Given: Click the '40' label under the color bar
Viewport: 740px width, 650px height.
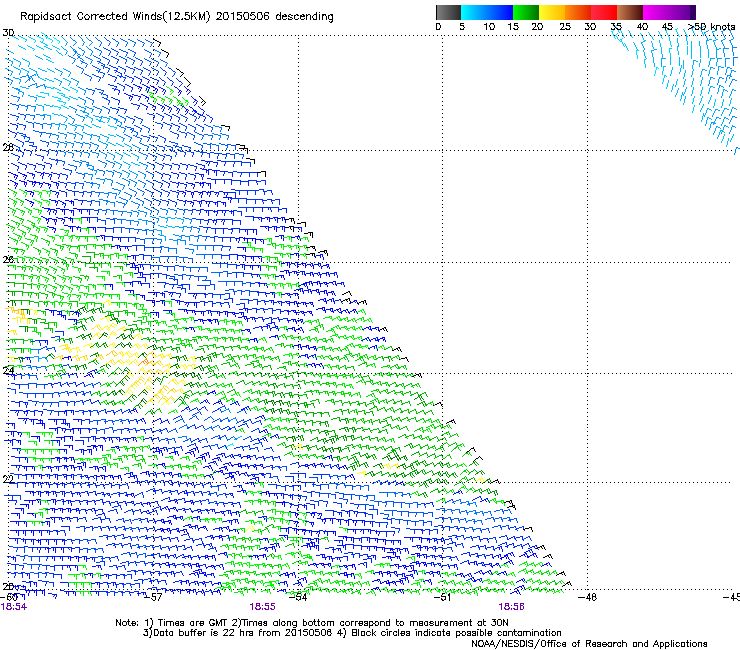Looking at the screenshot, I should click(642, 26).
